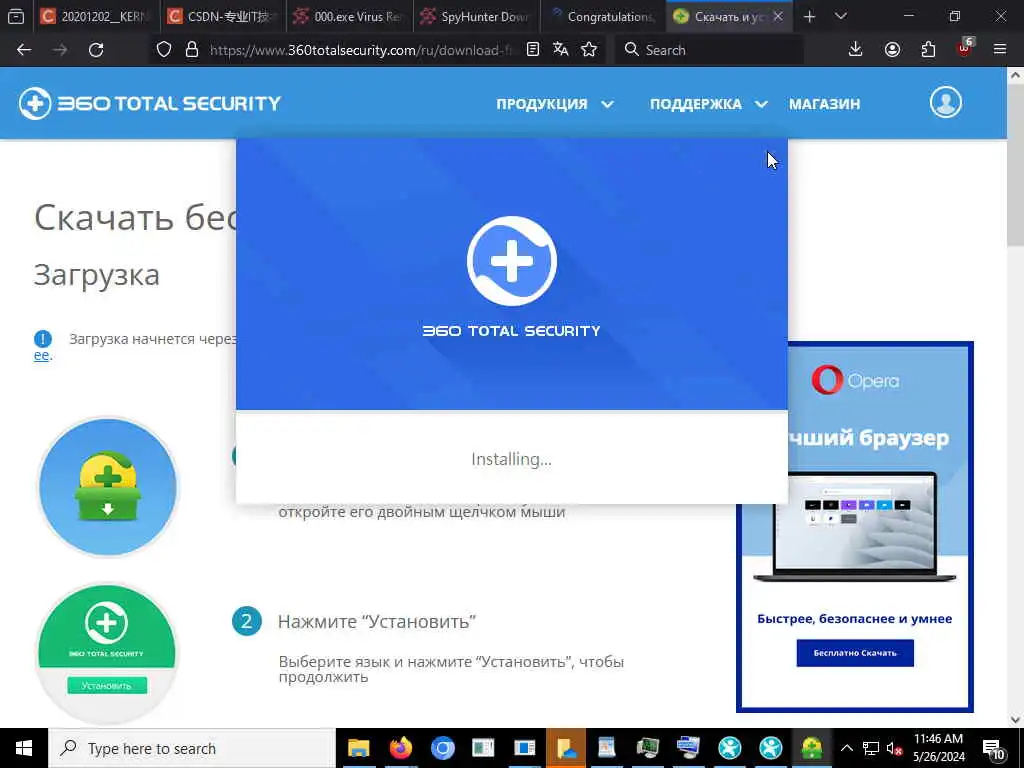Click the Opera logo in the ad
The width and height of the screenshot is (1024, 768).
[x=855, y=380]
